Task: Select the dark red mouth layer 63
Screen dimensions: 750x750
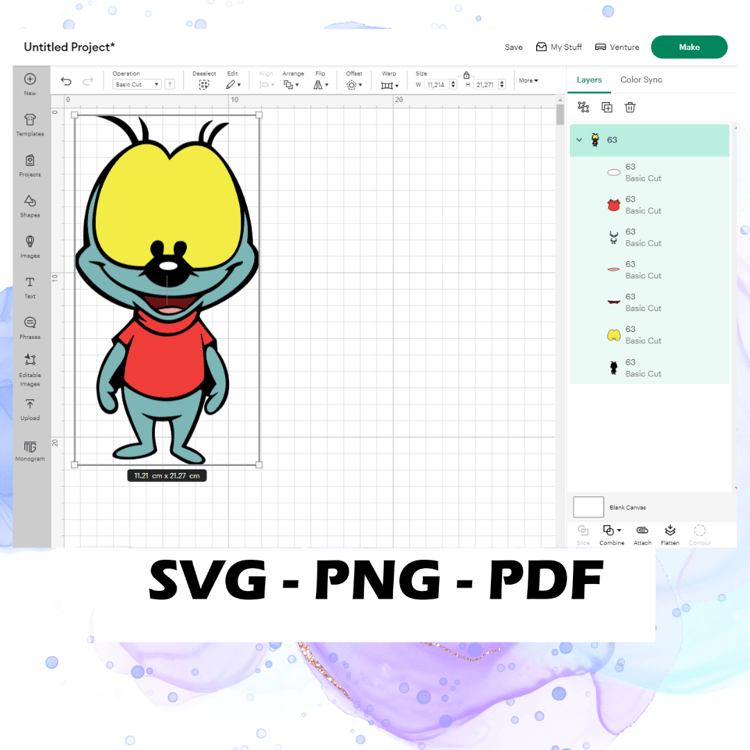Action: (650, 303)
